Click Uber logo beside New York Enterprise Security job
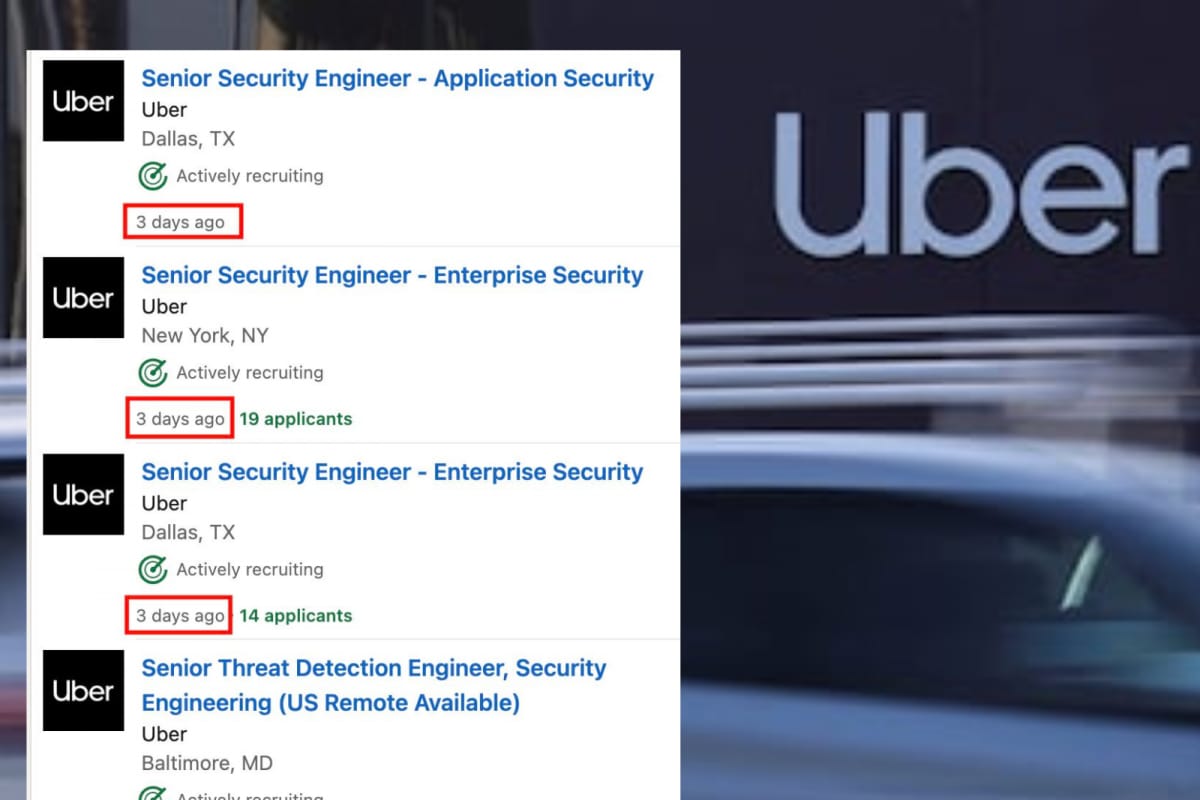 point(83,298)
